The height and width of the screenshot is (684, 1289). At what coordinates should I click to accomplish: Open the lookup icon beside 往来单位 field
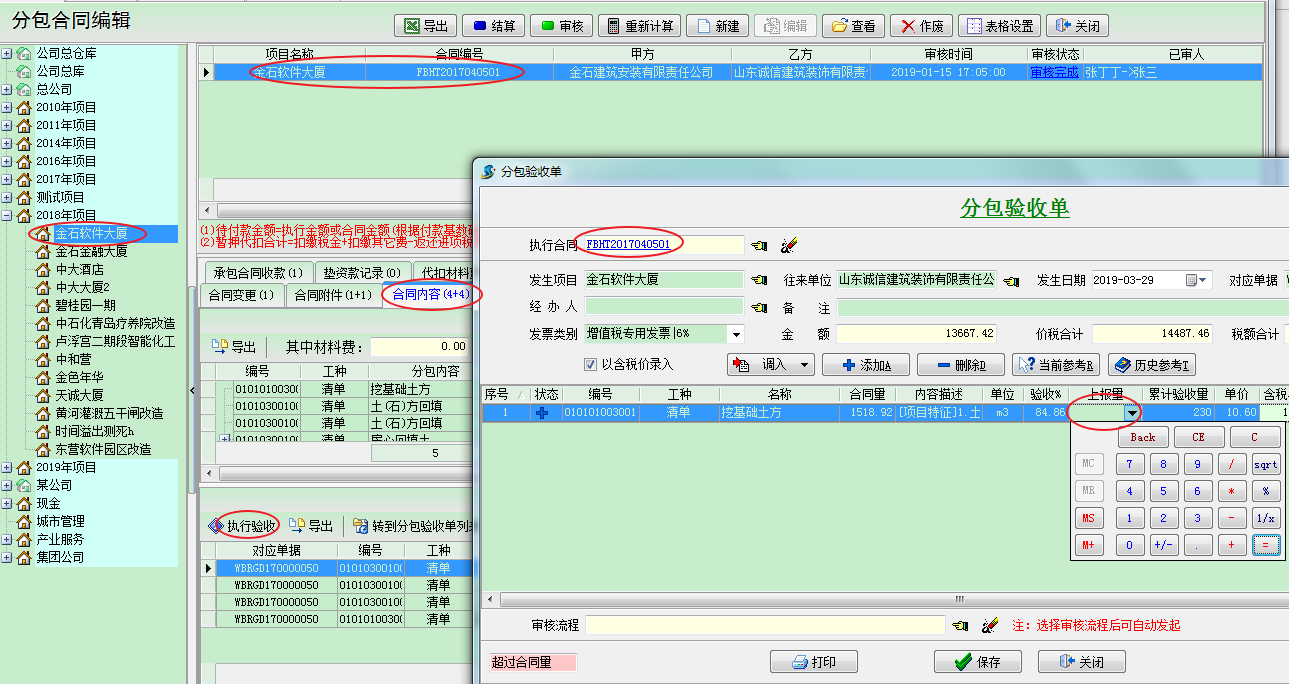[x=1012, y=281]
